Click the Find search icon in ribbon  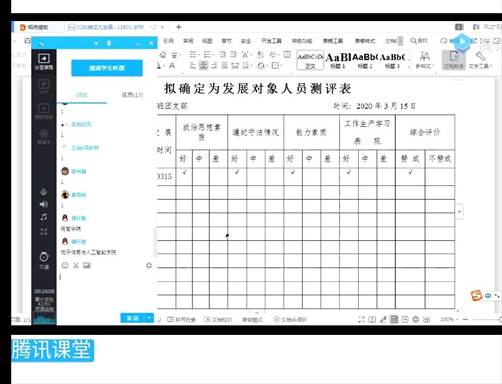[x=419, y=41]
